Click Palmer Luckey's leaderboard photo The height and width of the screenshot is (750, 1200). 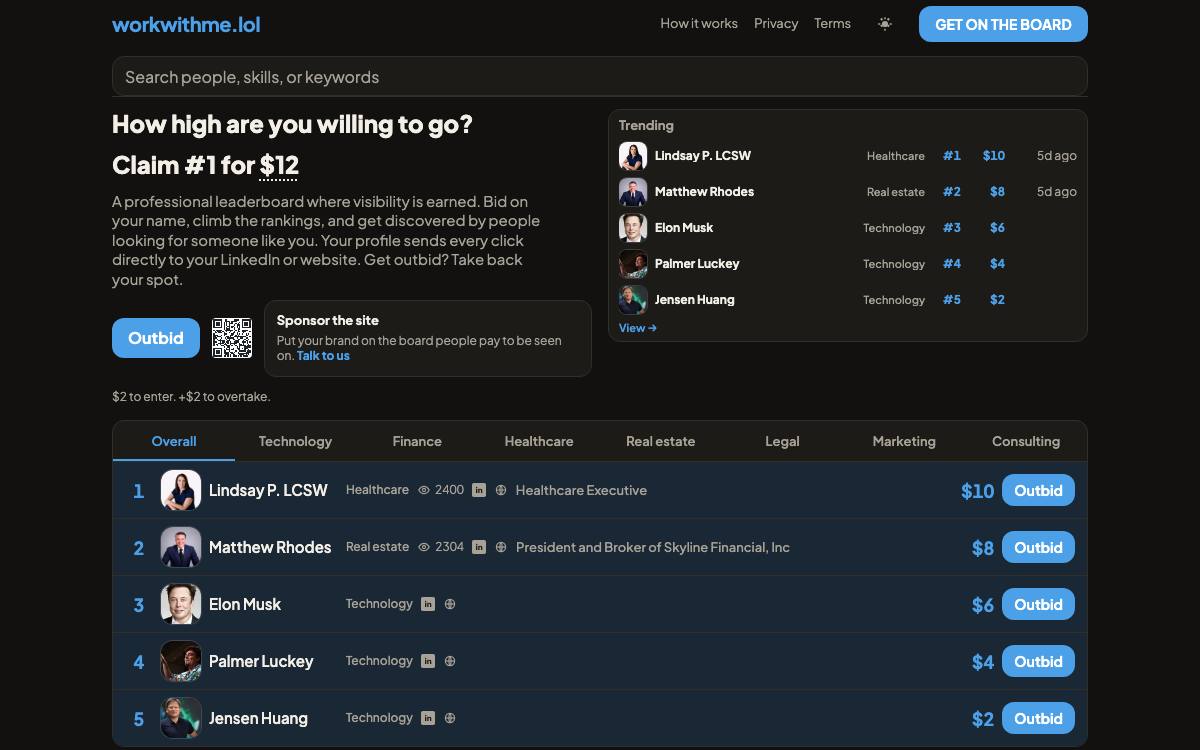coord(181,661)
